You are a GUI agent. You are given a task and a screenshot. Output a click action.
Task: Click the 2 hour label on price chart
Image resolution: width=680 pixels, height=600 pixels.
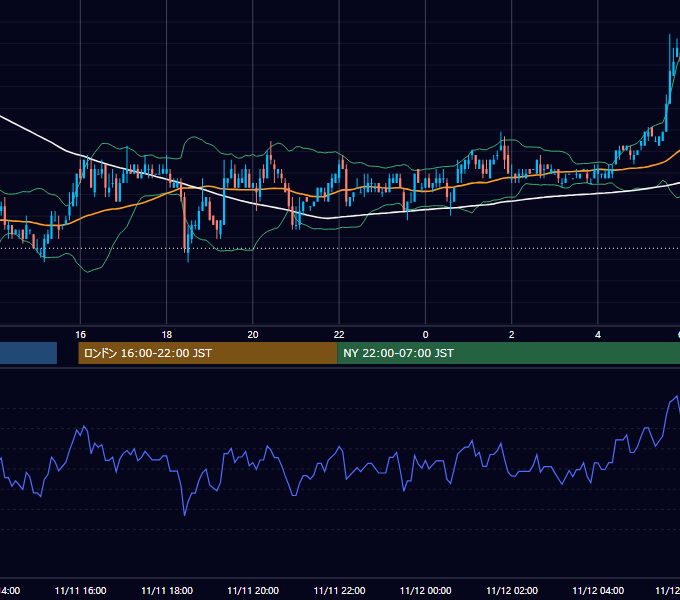tap(512, 335)
